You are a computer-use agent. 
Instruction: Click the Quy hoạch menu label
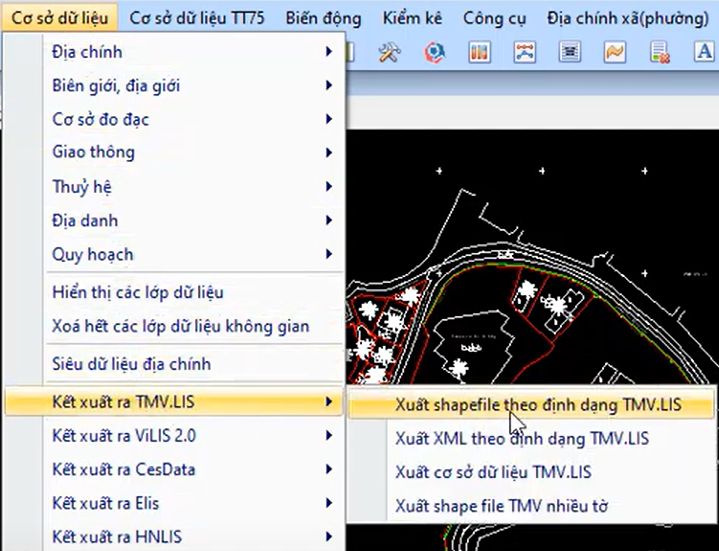(x=93, y=254)
